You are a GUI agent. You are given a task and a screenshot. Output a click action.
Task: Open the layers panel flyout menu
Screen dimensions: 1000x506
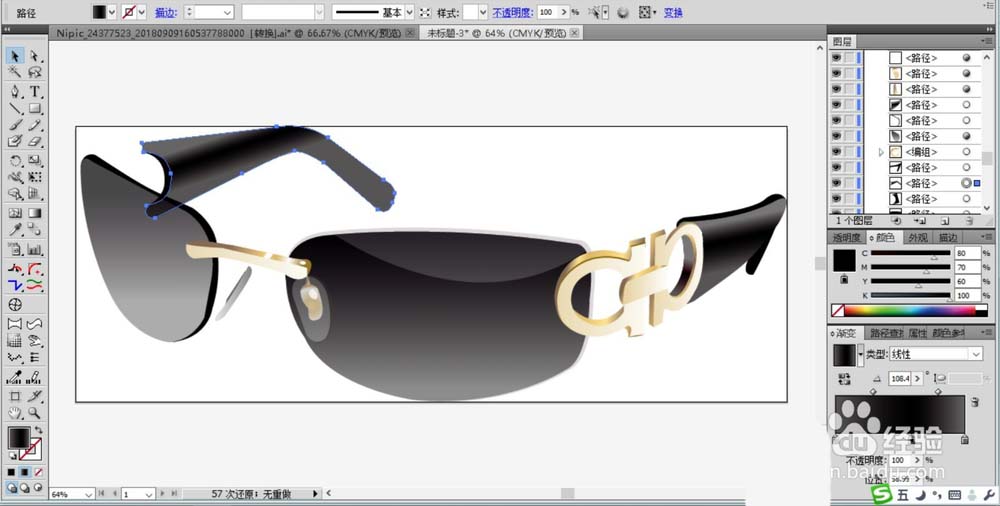coord(987,41)
